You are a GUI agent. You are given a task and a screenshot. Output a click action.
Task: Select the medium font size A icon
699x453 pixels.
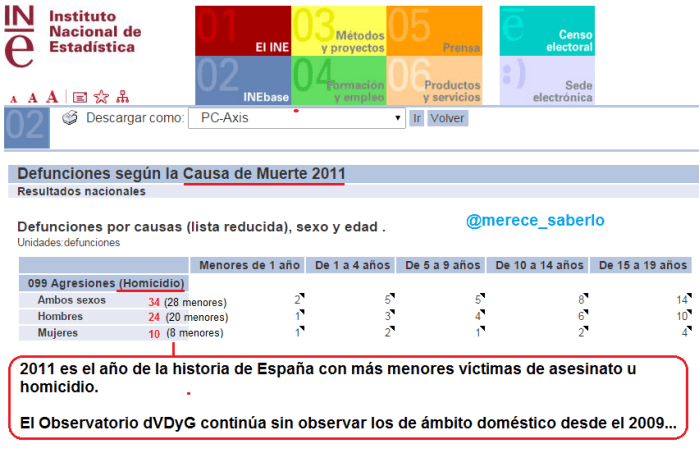33,98
